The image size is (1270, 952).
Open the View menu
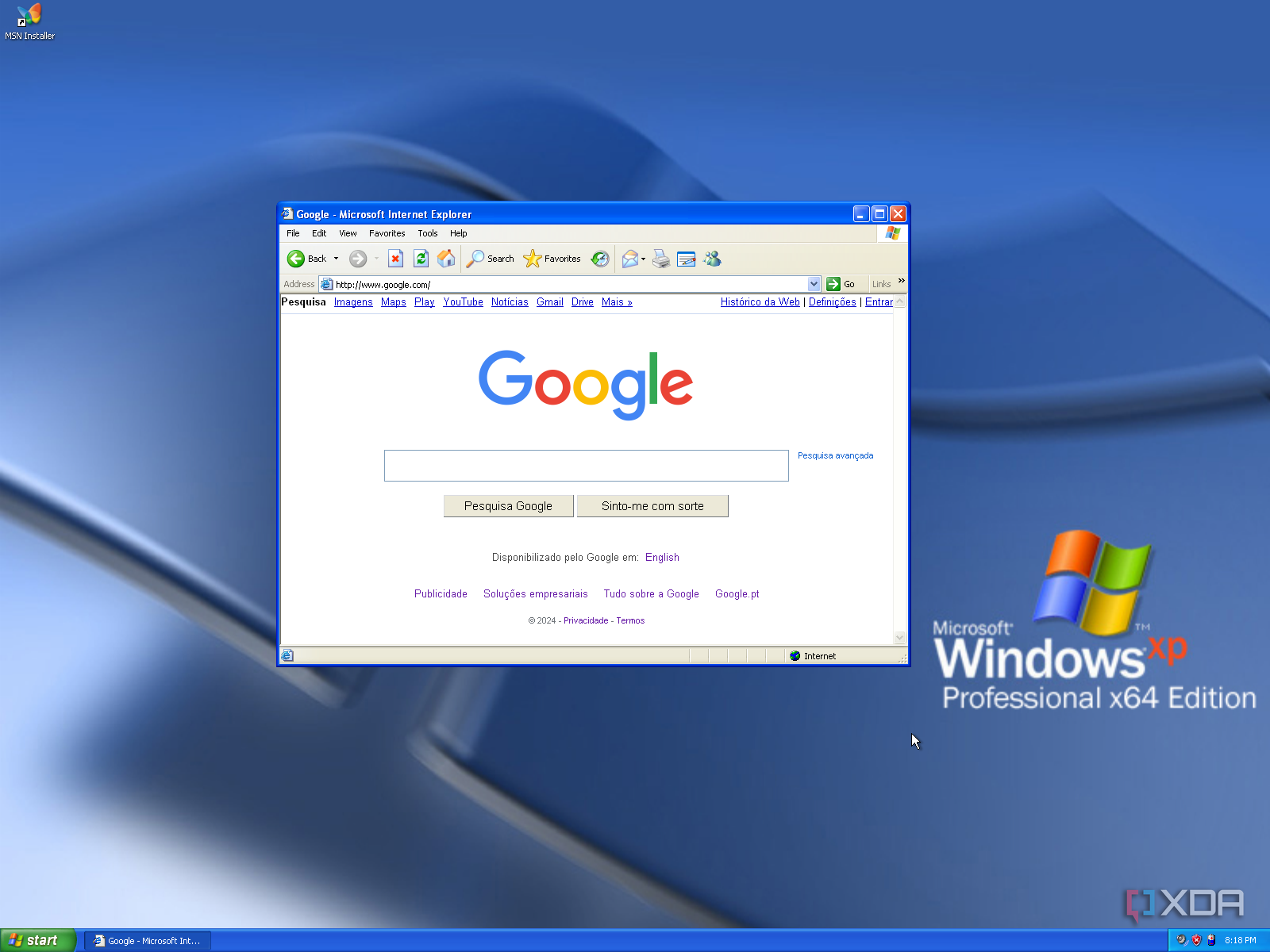click(348, 233)
